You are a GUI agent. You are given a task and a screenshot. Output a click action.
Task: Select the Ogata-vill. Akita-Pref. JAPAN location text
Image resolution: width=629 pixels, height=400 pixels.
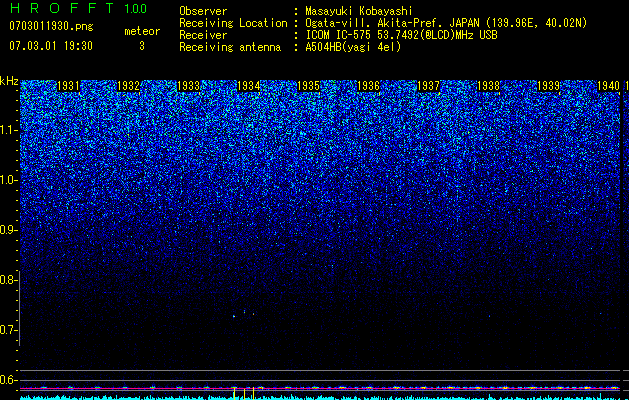click(446, 23)
